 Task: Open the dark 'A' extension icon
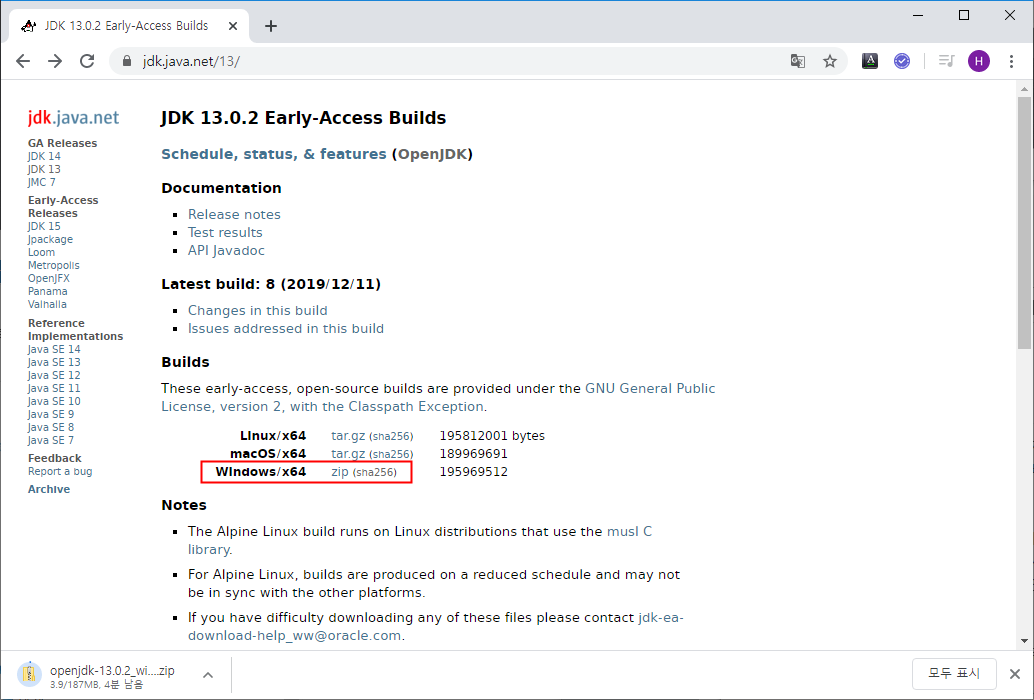[x=870, y=61]
